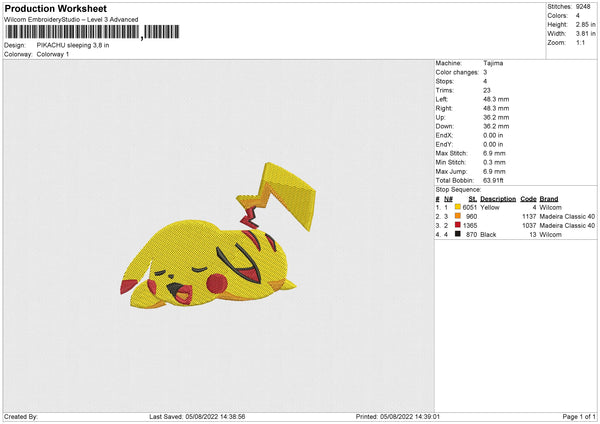This screenshot has height=424, width=600.
Task: Select the Stitches value "9248"
Action: coord(583,7)
